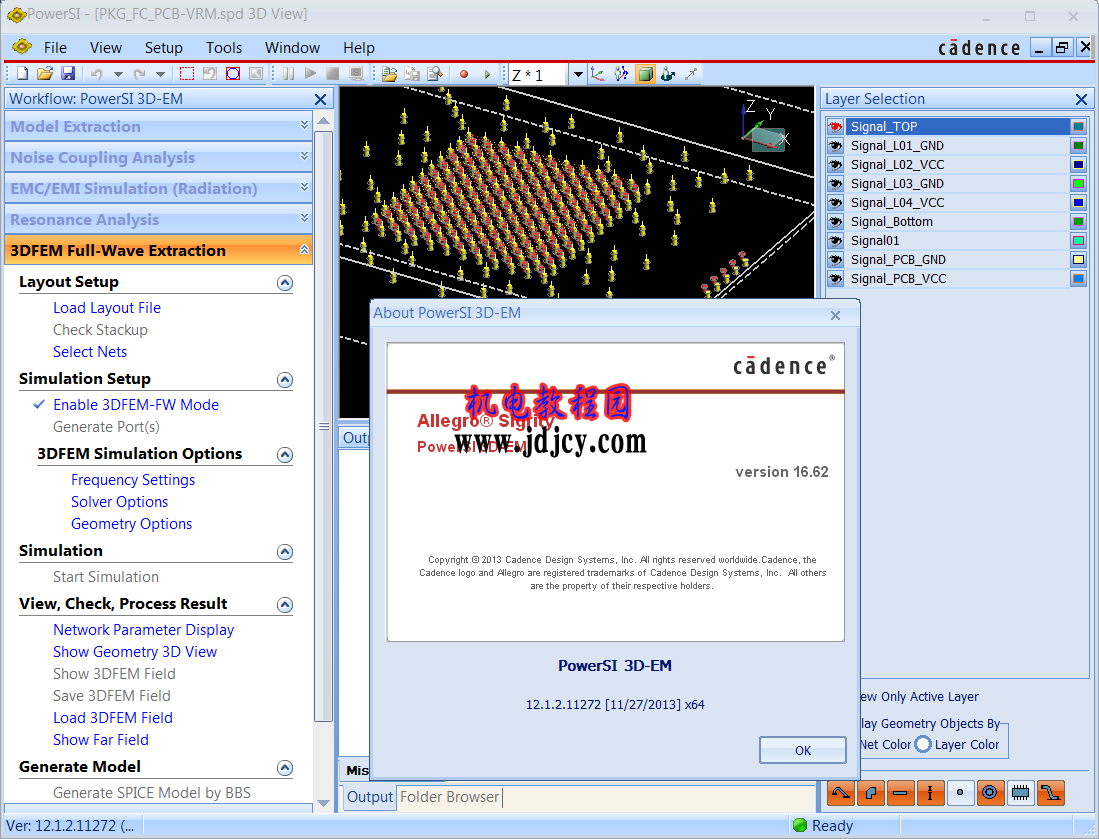Switch to the Folder Browser tab
Screen dimensions: 1099x839
(450, 797)
